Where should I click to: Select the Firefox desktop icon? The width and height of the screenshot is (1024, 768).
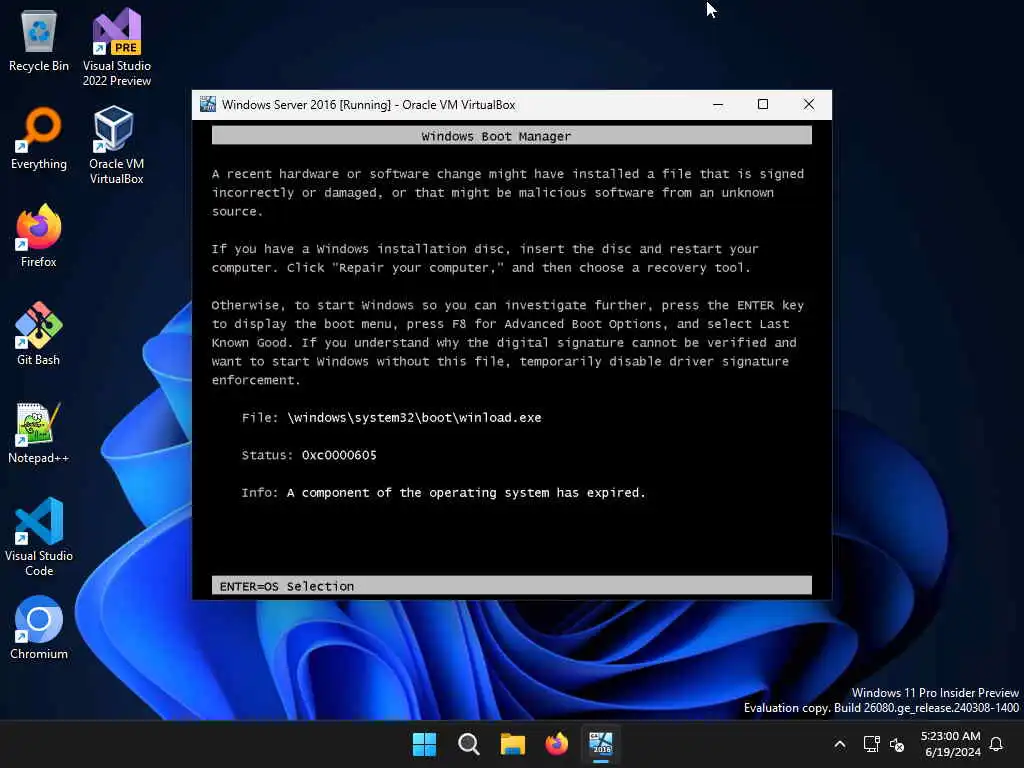[x=39, y=236]
